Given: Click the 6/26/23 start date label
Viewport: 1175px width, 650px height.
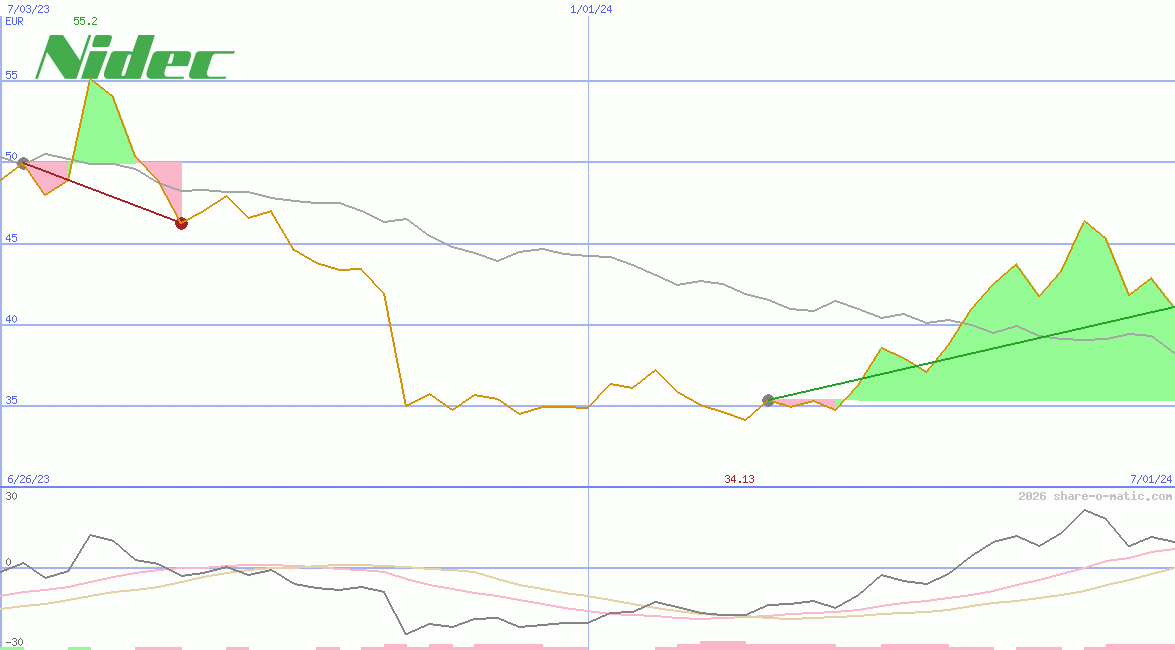Looking at the screenshot, I should 28,479.
